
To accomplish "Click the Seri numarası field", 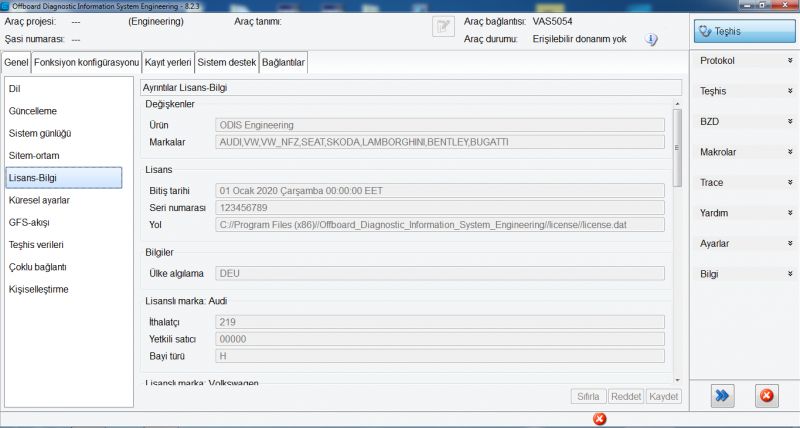I will (440, 207).
